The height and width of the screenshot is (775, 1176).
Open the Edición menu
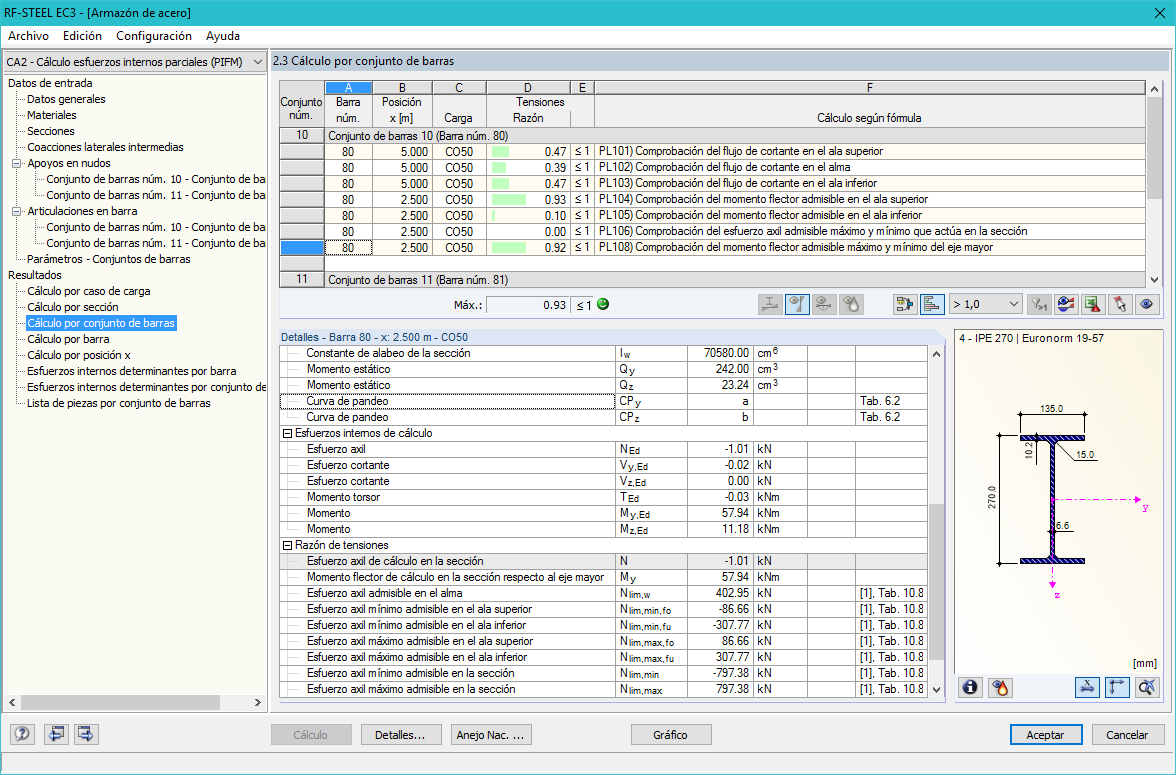(82, 36)
